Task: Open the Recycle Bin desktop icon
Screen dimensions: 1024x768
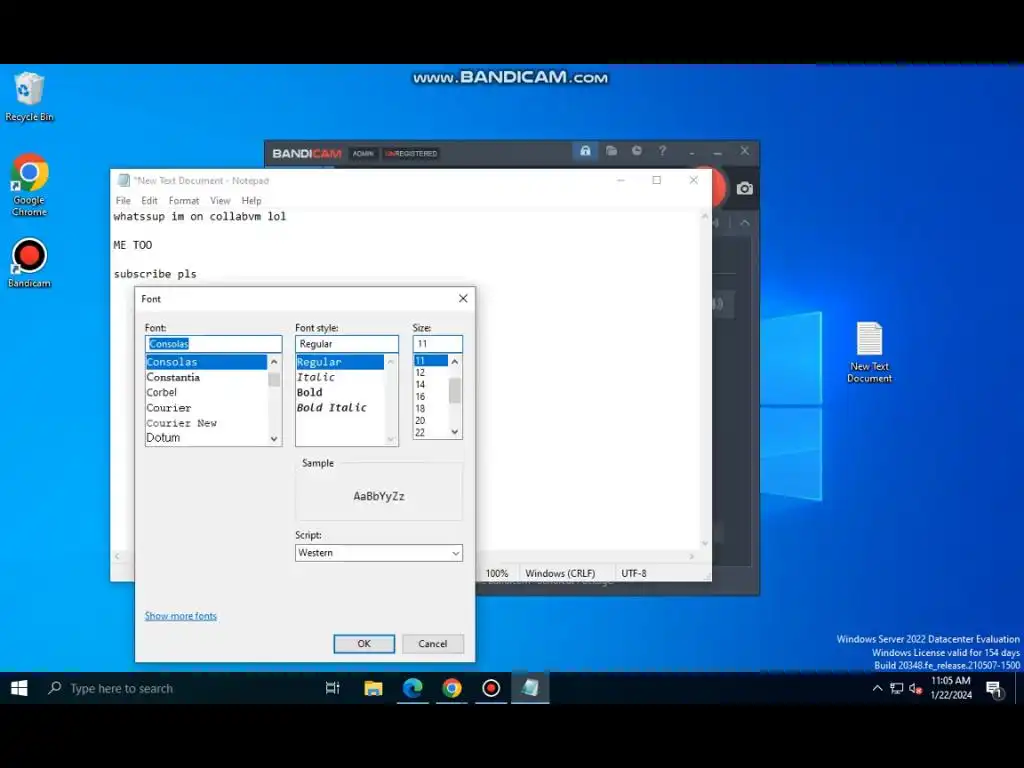Action: pyautogui.click(x=29, y=97)
